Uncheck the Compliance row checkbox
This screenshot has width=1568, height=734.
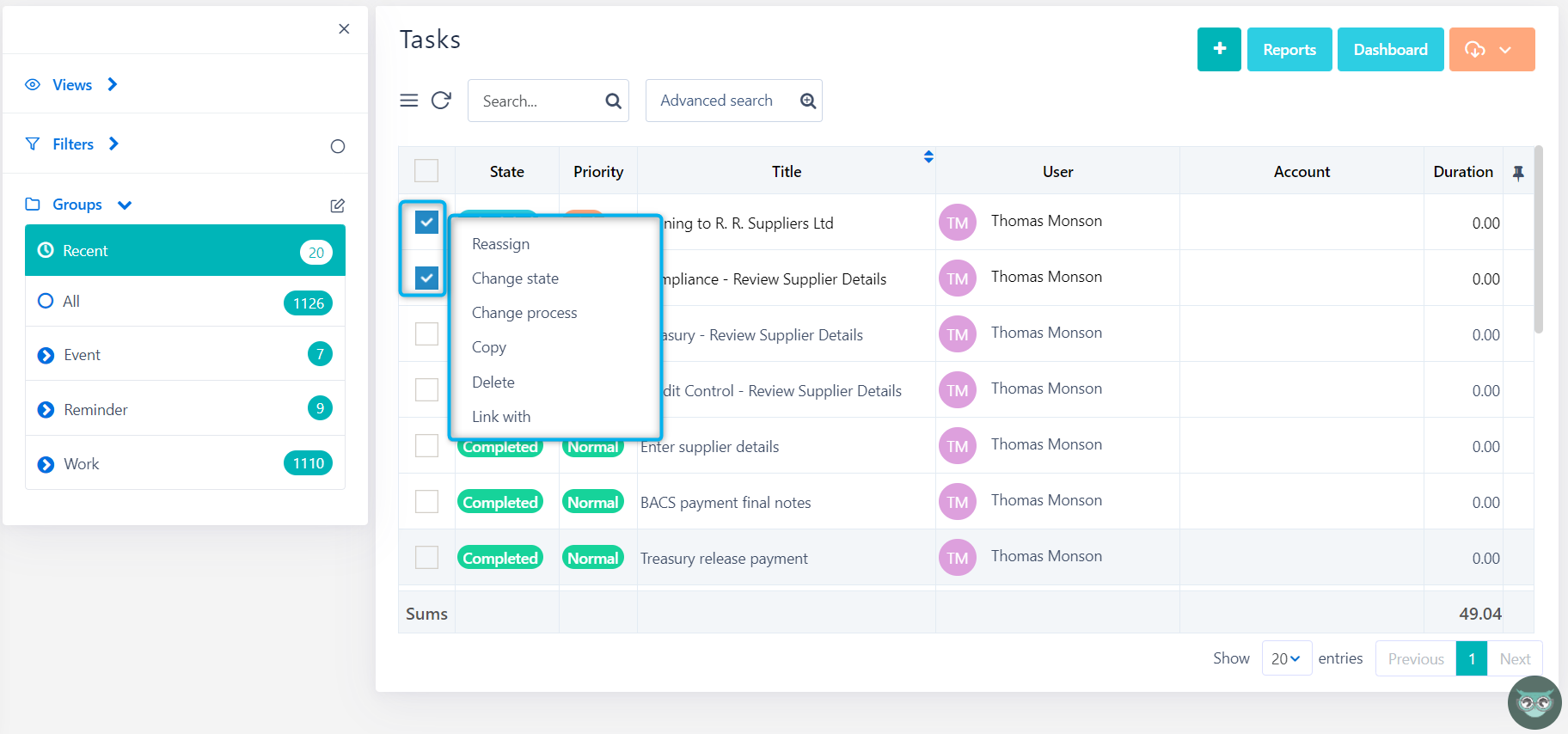(426, 278)
